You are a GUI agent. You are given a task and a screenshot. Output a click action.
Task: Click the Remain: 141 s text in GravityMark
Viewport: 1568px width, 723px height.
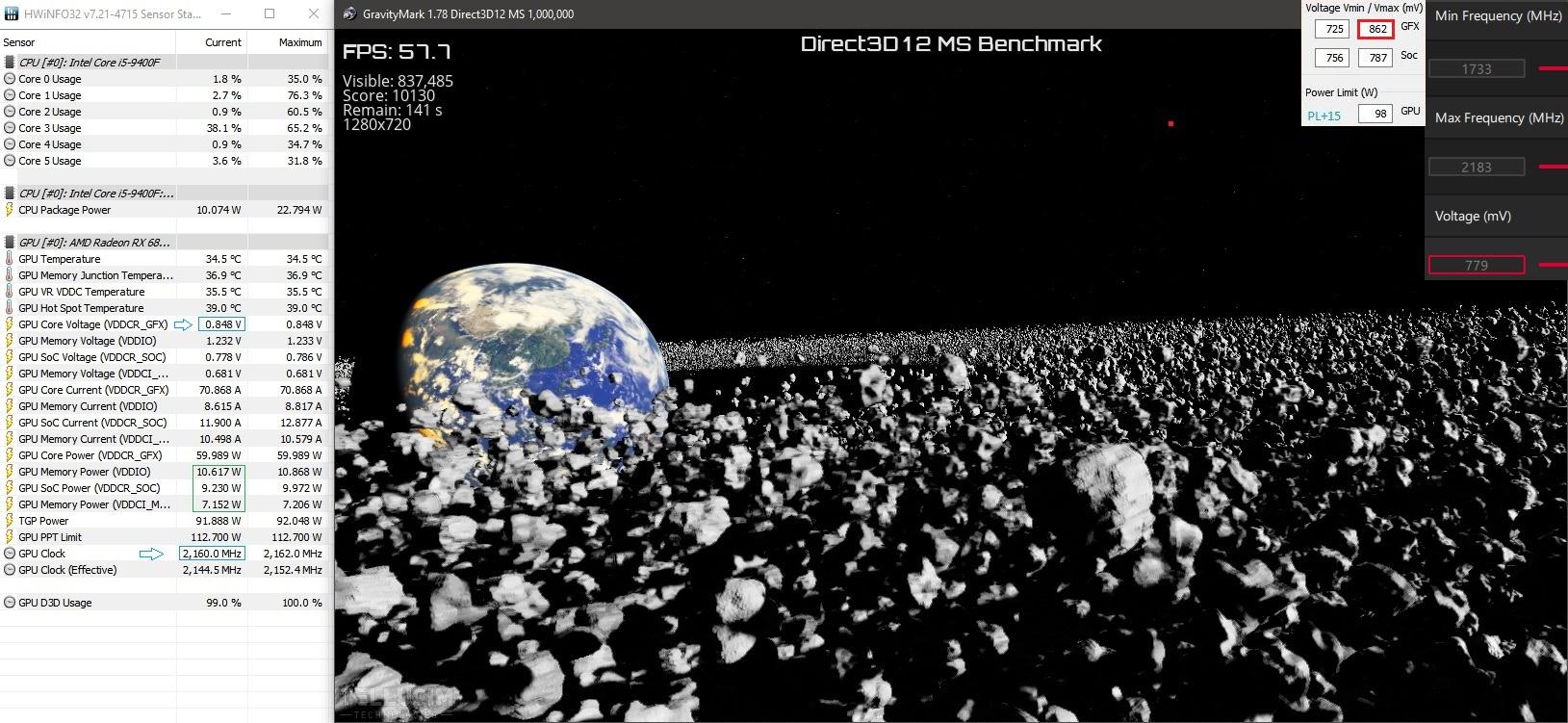point(392,110)
